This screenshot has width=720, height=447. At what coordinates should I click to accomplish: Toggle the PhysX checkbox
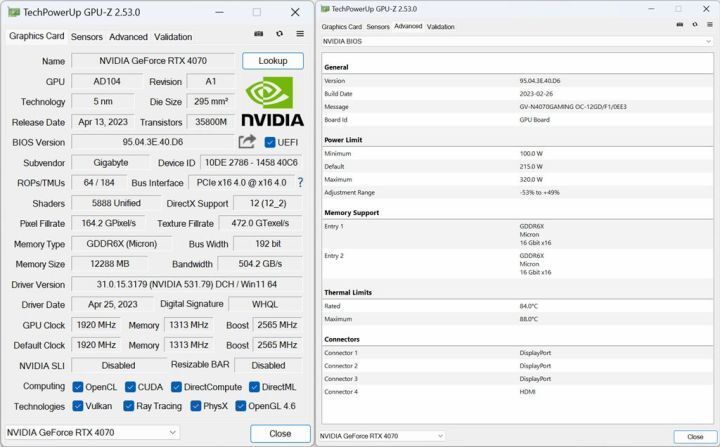coord(196,406)
